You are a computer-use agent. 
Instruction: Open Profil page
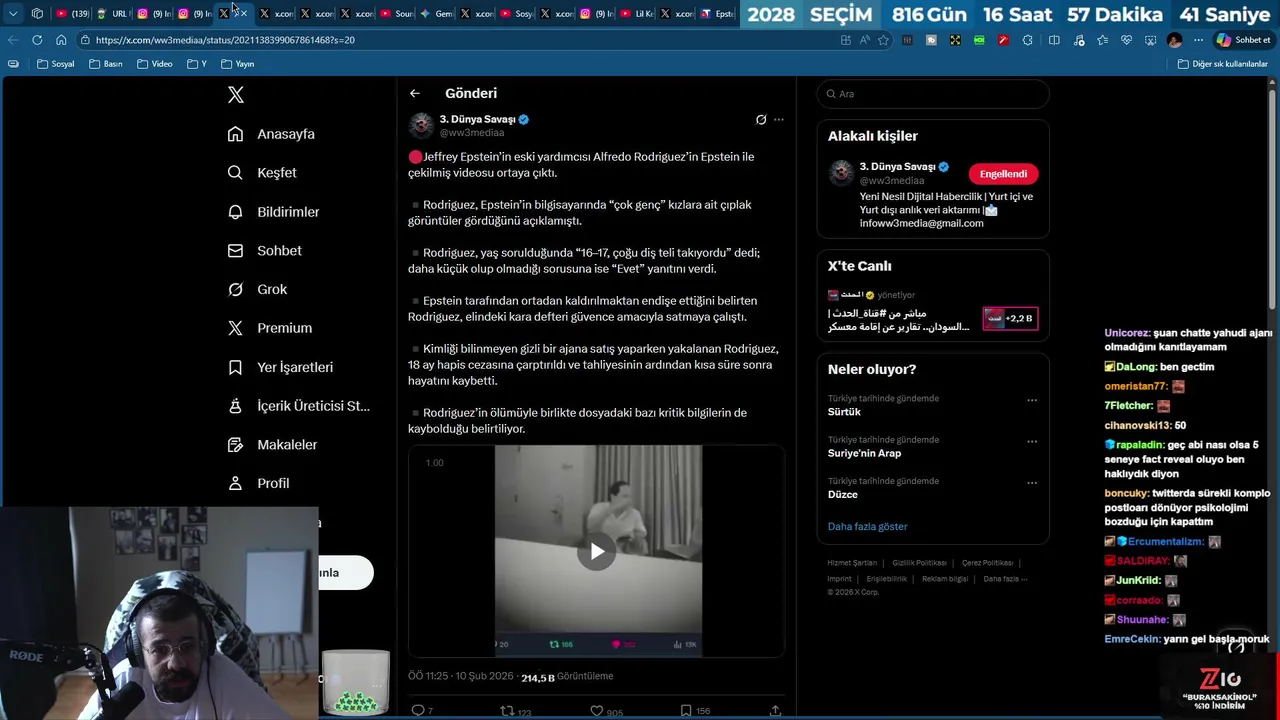pos(258,483)
